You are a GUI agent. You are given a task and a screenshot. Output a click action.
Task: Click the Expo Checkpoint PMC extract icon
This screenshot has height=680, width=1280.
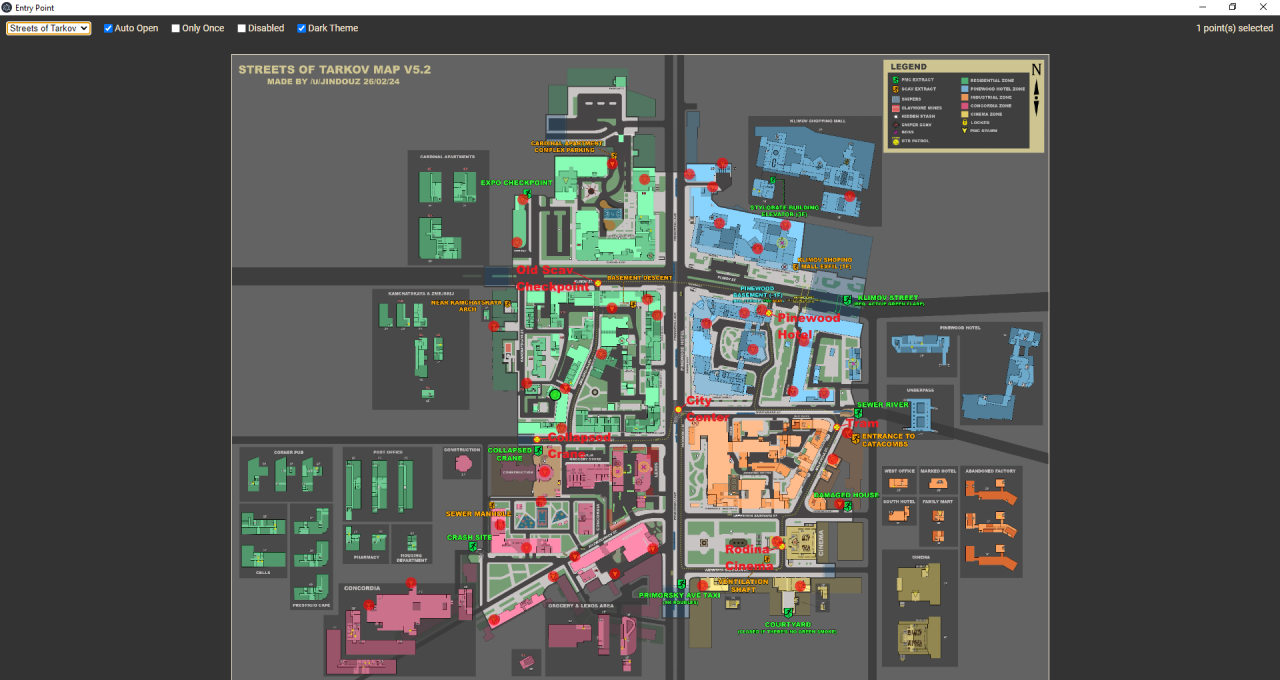pyautogui.click(x=526, y=194)
